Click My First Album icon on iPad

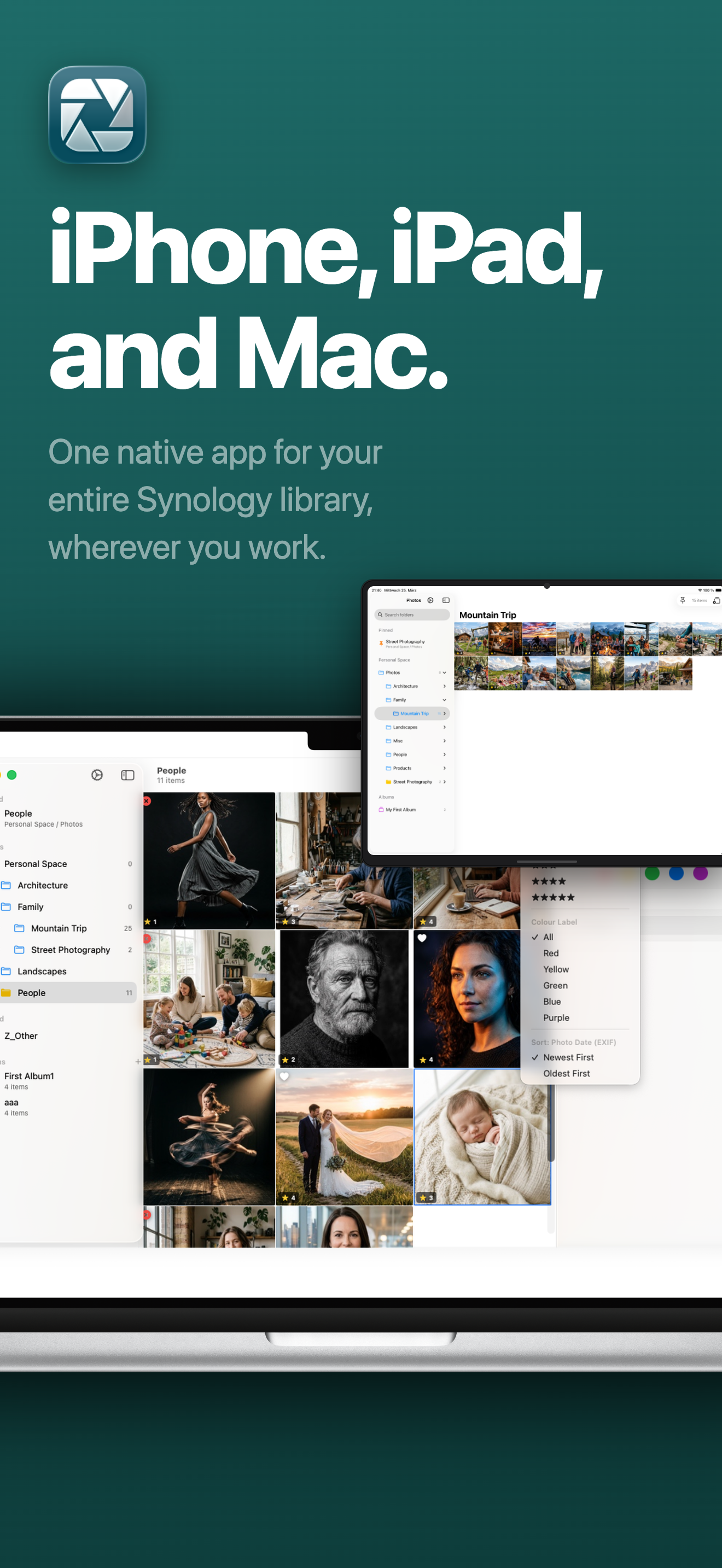point(381,810)
